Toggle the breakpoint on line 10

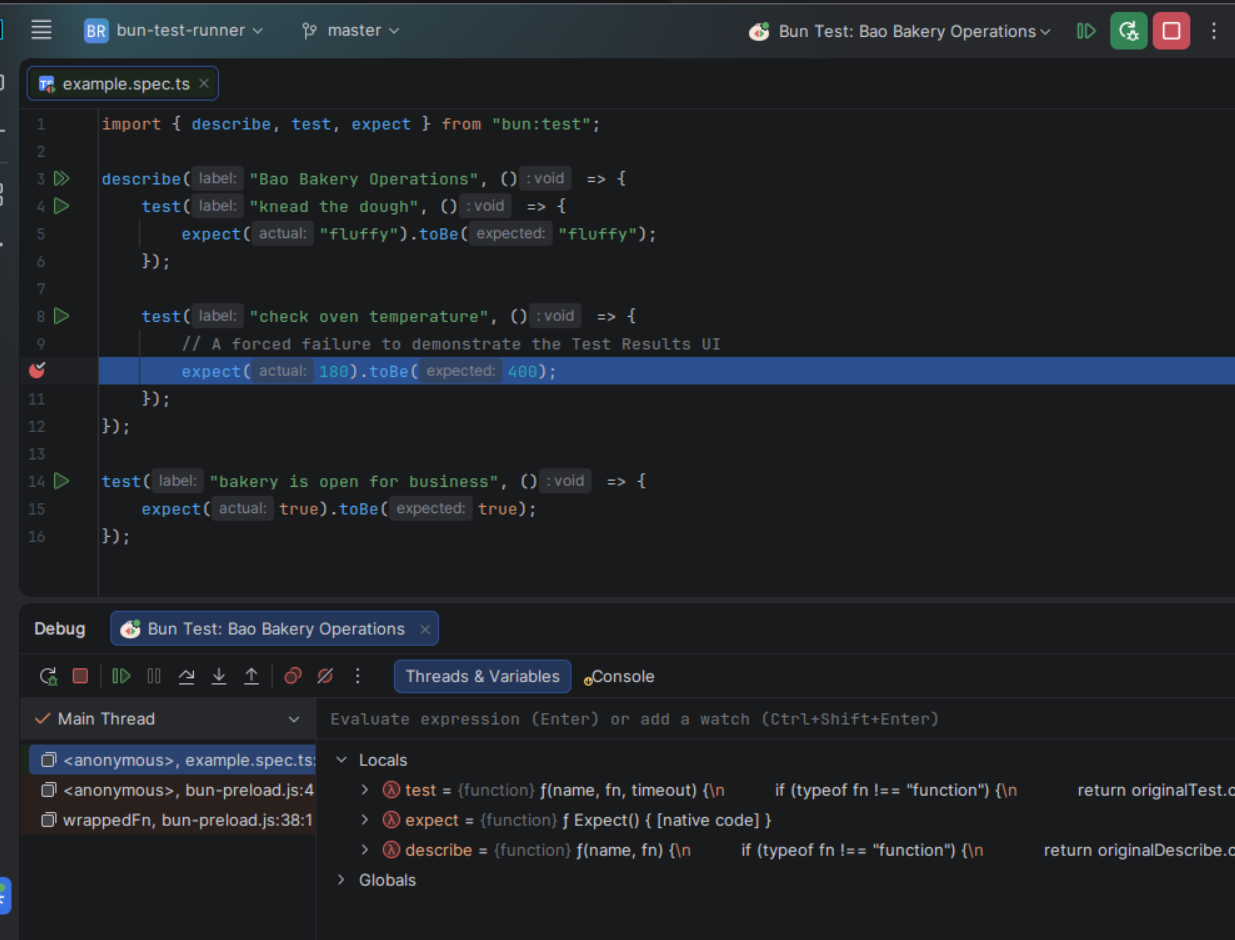(38, 370)
